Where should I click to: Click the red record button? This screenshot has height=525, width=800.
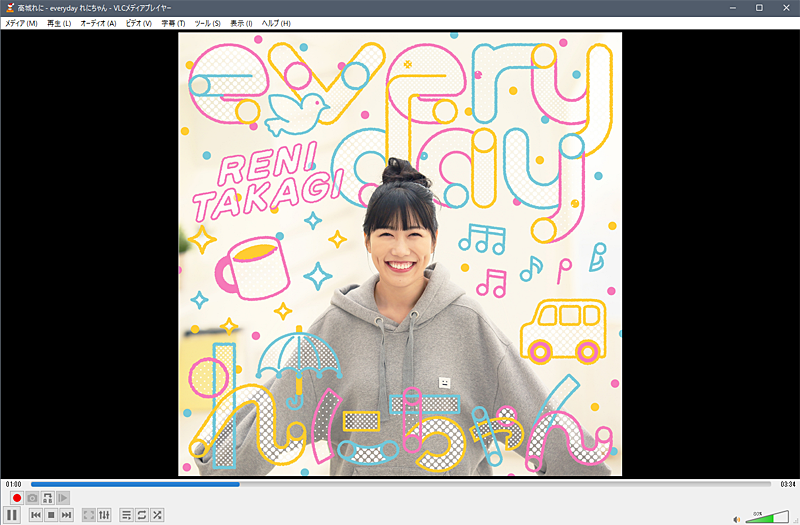click(17, 498)
